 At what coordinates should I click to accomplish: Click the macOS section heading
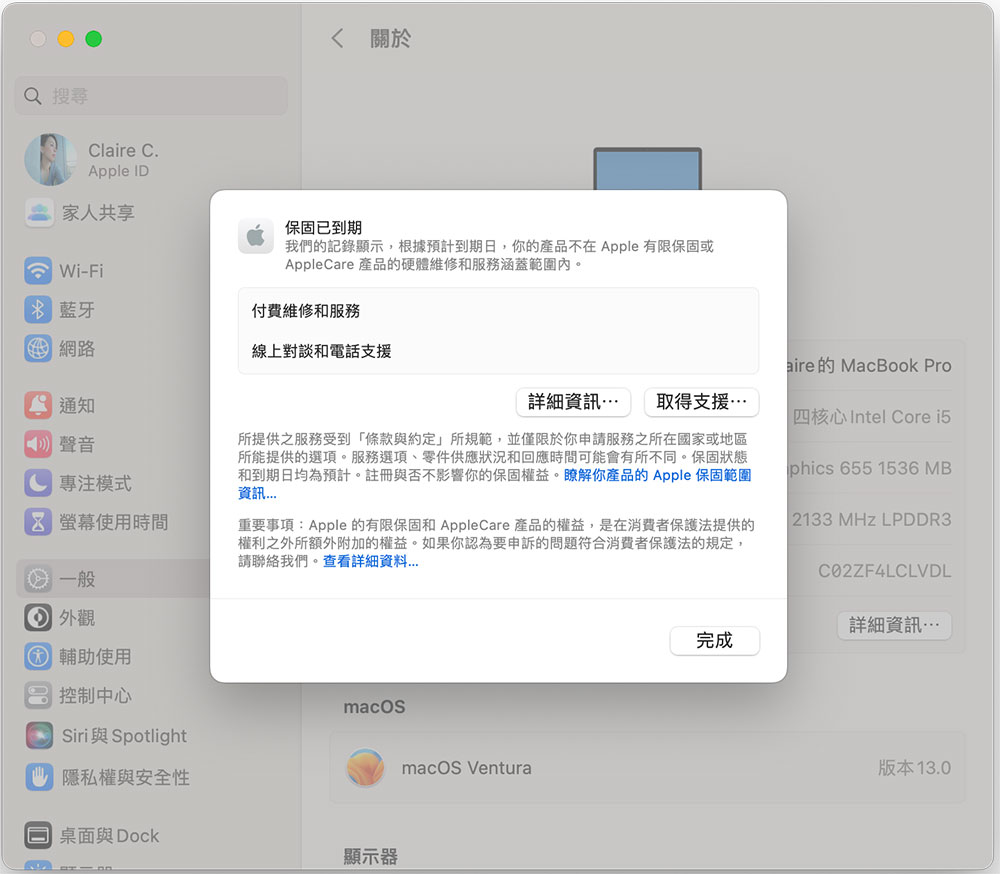pos(374,707)
